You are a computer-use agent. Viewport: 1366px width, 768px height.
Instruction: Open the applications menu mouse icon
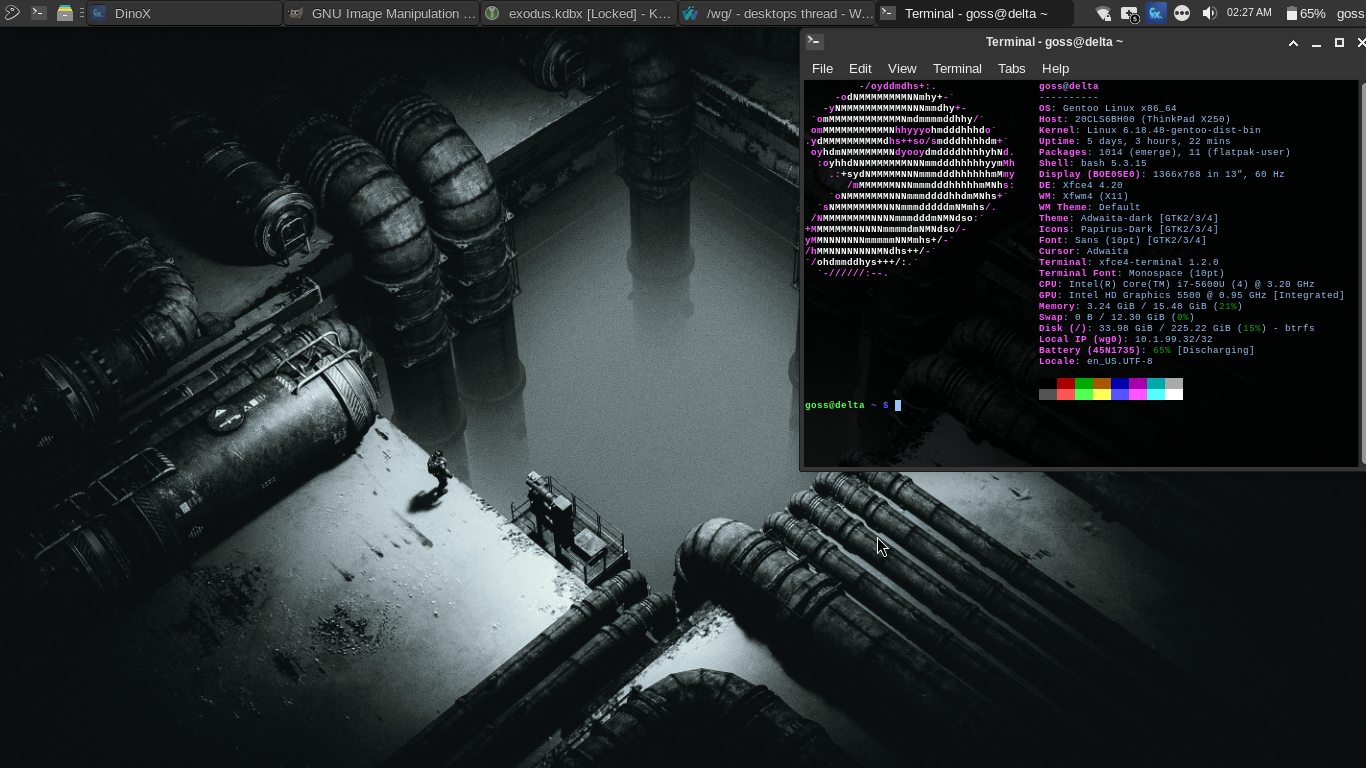(x=12, y=13)
